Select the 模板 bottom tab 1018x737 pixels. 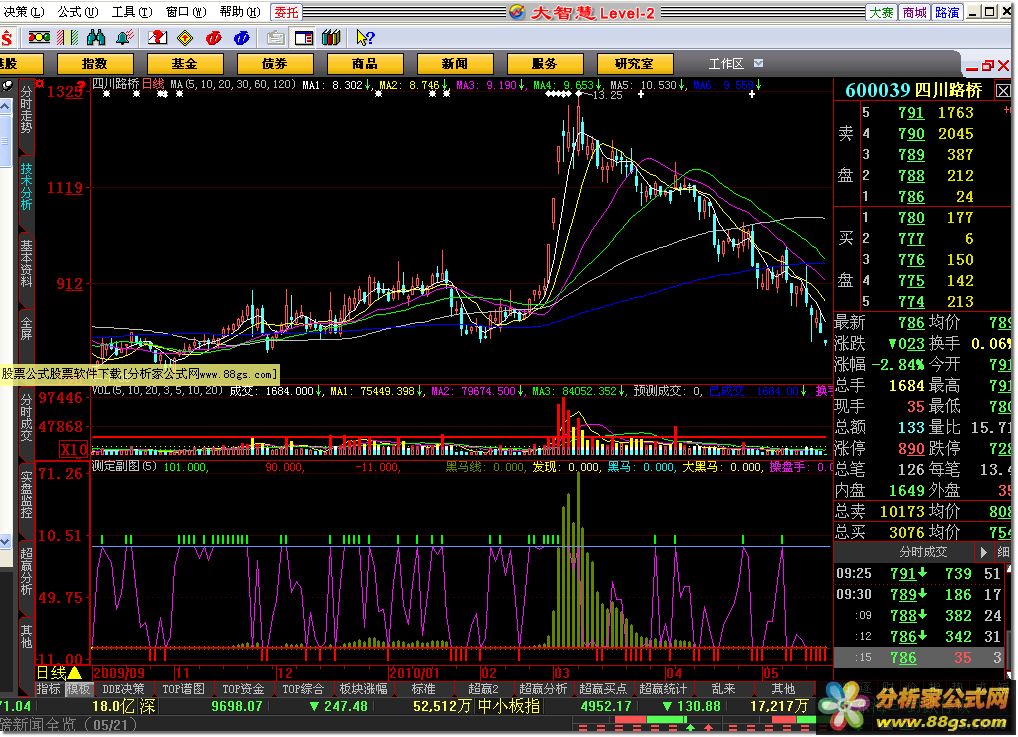tap(79, 689)
